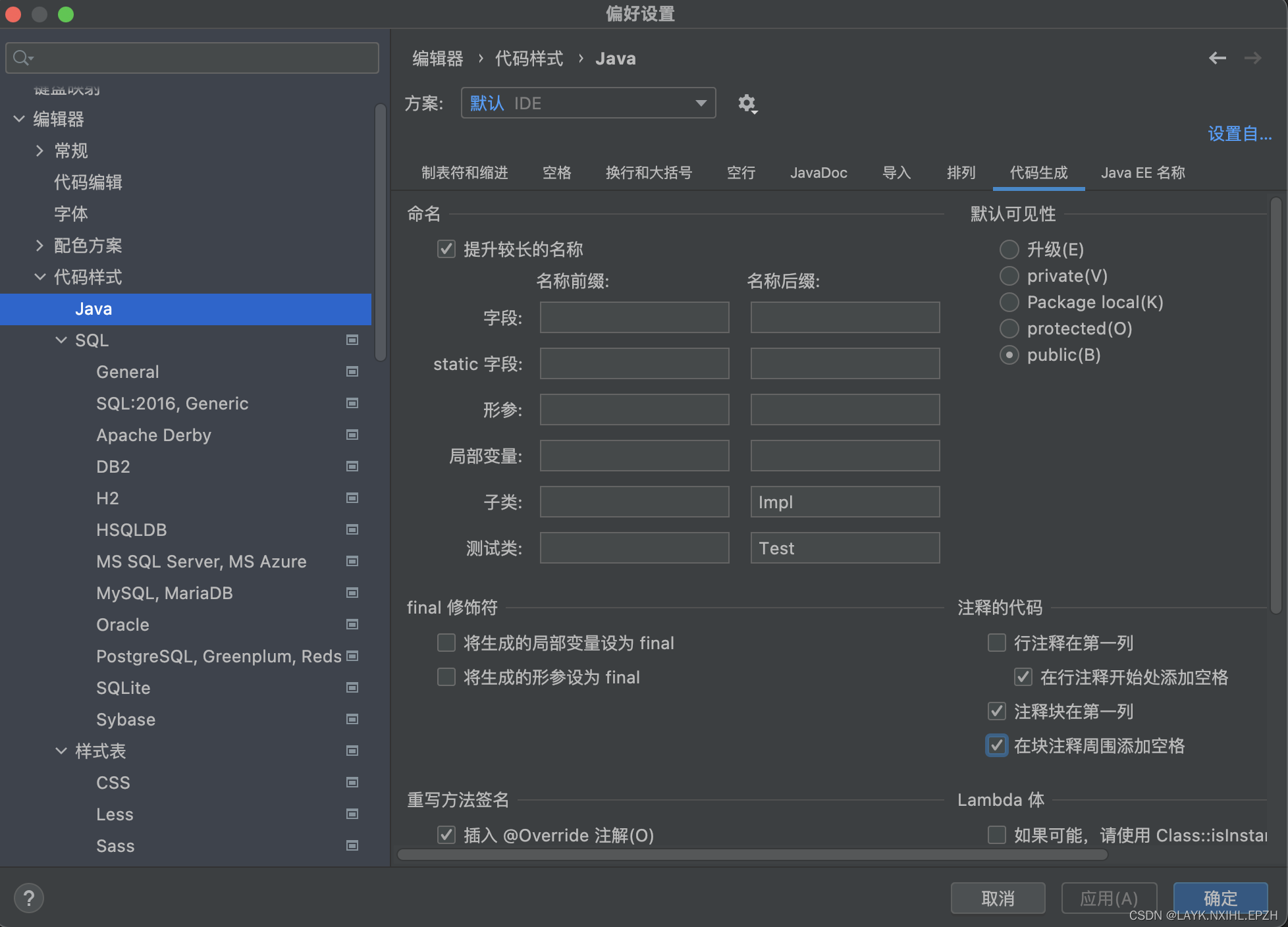Image resolution: width=1288 pixels, height=927 pixels.
Task: Click 代码样式 in the breadcrumb
Action: click(529, 59)
